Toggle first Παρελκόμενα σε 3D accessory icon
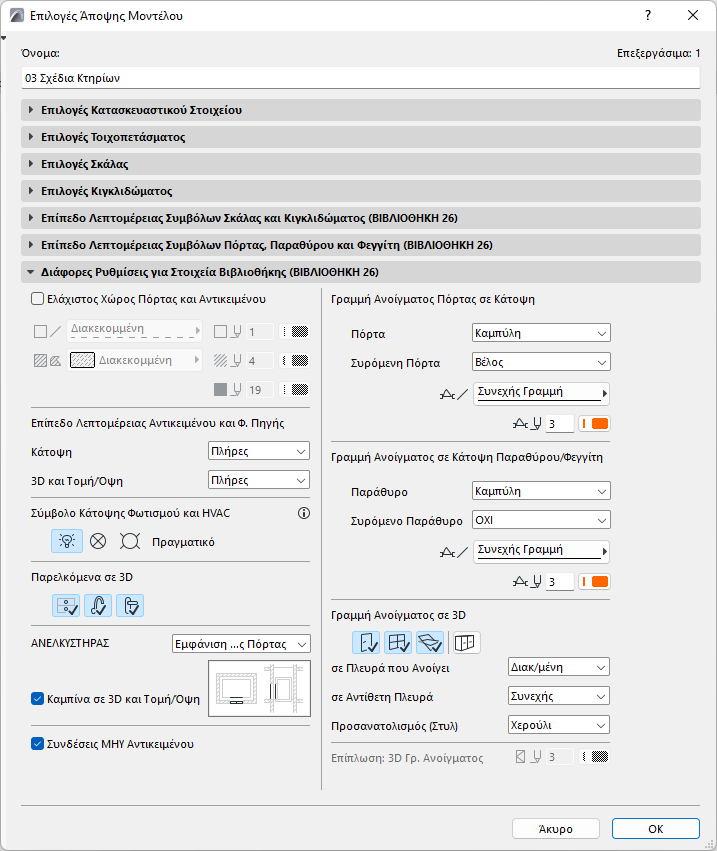Viewport: 717px width, 851px height. [x=66, y=606]
